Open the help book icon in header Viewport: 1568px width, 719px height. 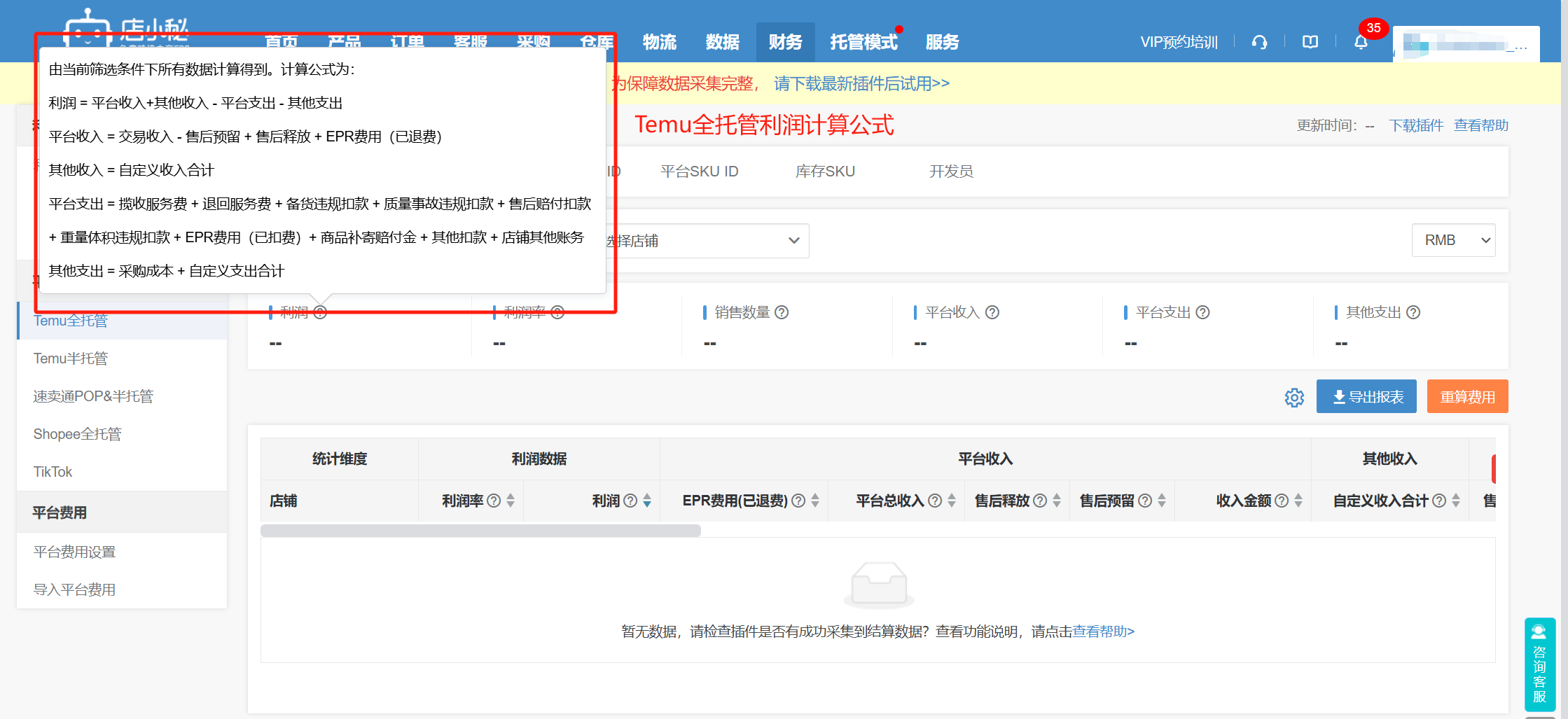coord(1310,43)
